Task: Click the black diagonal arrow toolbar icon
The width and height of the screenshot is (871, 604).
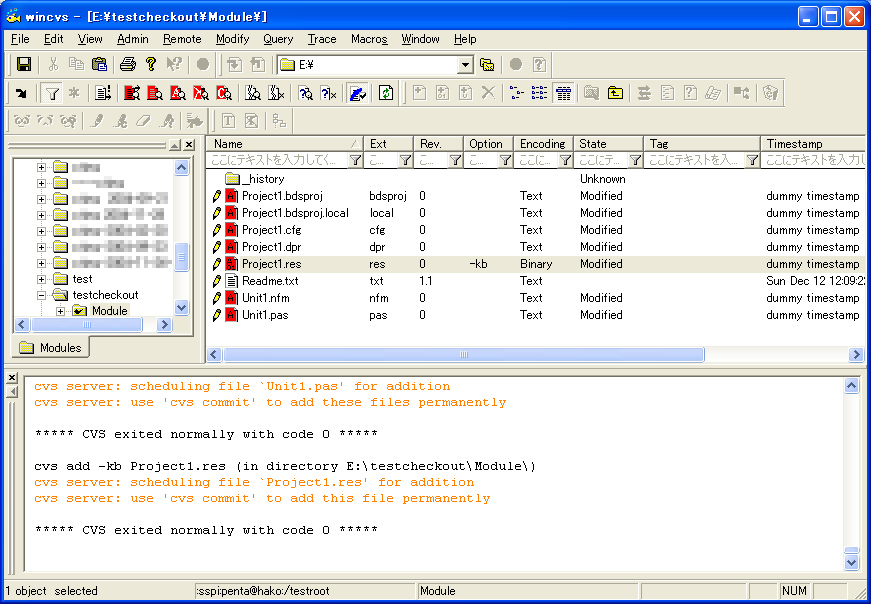Action: click(21, 93)
